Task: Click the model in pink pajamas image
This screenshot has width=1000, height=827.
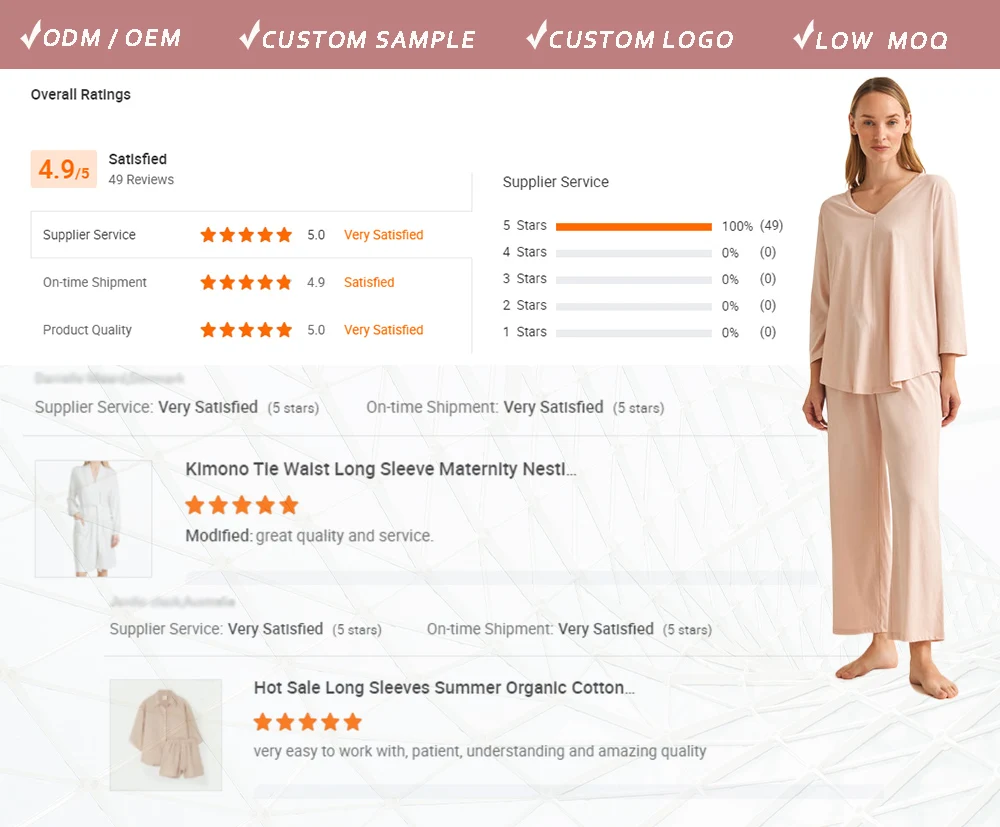Action: (885, 388)
